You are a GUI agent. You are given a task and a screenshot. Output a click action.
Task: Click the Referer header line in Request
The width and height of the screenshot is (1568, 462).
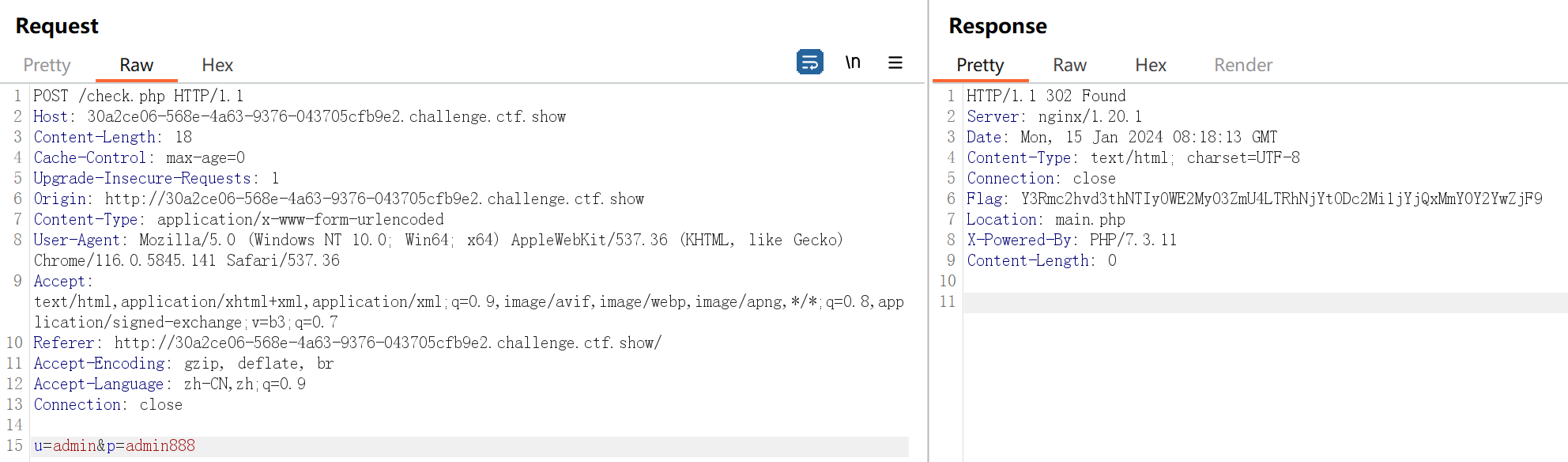(x=347, y=343)
